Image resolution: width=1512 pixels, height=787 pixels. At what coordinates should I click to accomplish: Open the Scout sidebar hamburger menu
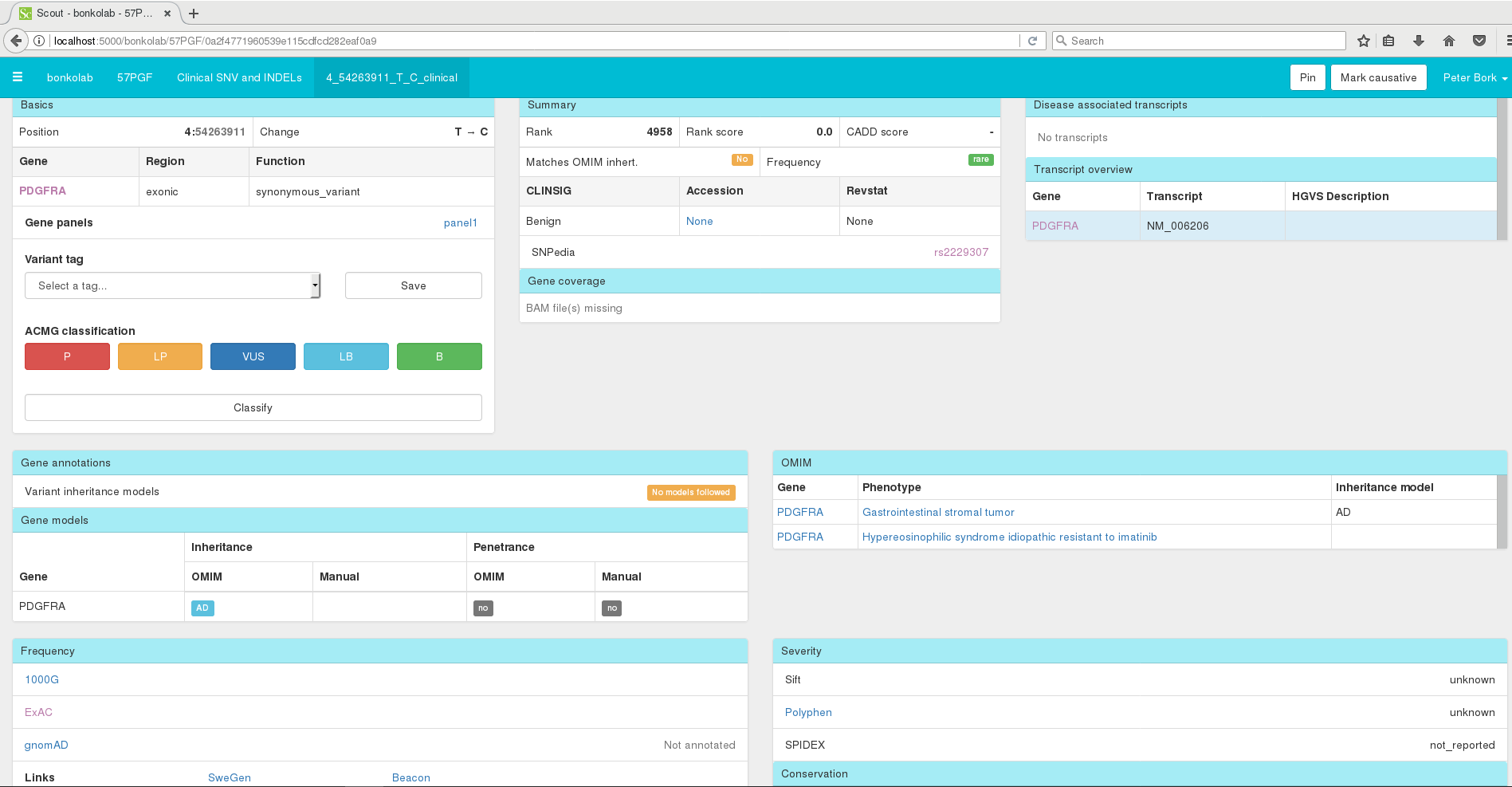click(18, 77)
